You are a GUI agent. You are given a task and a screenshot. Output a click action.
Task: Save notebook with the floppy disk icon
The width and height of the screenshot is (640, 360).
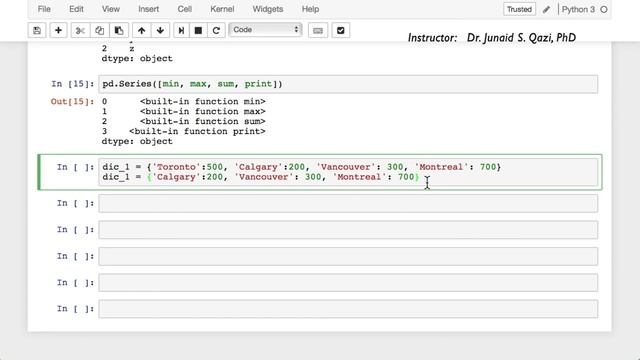37,30
